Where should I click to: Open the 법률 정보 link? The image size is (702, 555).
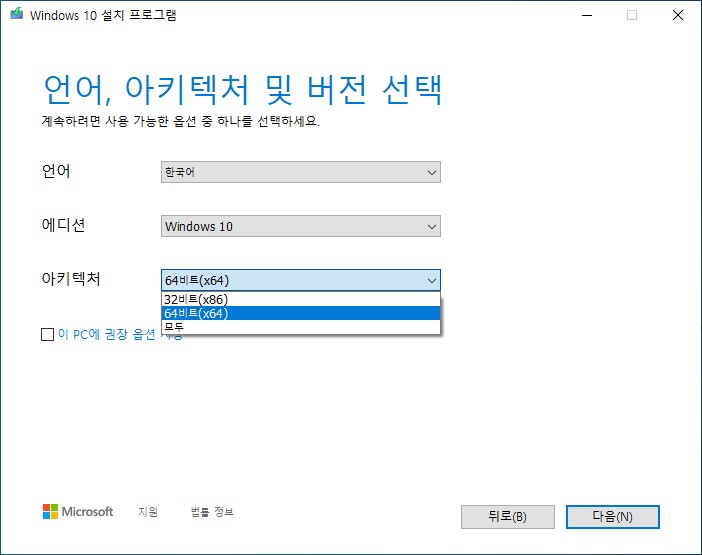(x=212, y=512)
